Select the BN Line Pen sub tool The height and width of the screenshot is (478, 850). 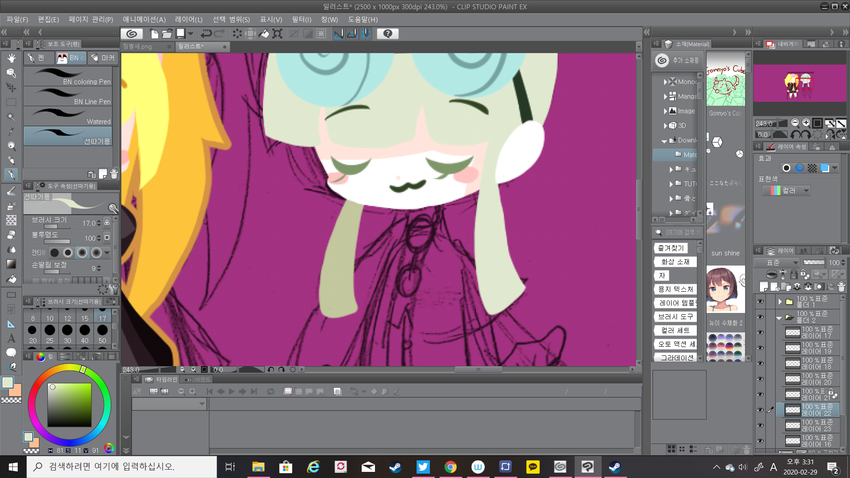coord(68,97)
